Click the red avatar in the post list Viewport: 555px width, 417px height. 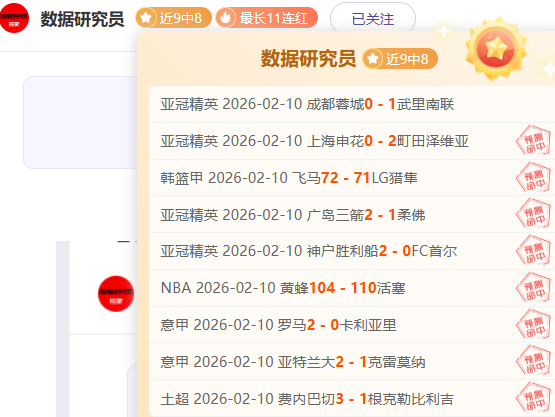coord(116,294)
